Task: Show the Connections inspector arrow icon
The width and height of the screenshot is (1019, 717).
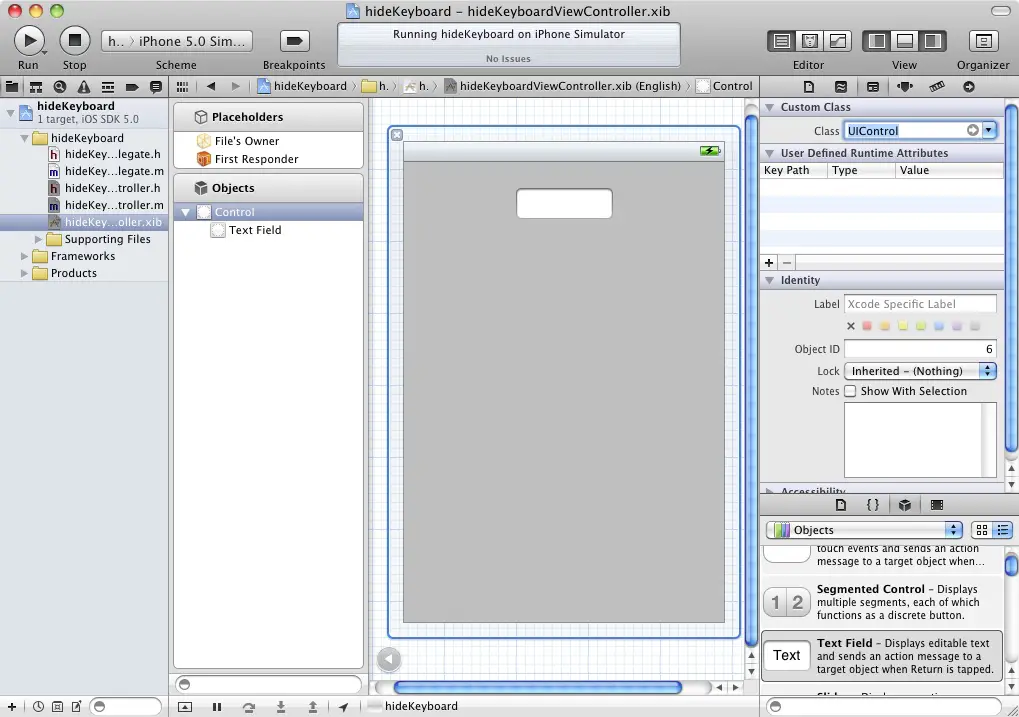Action: [x=969, y=87]
